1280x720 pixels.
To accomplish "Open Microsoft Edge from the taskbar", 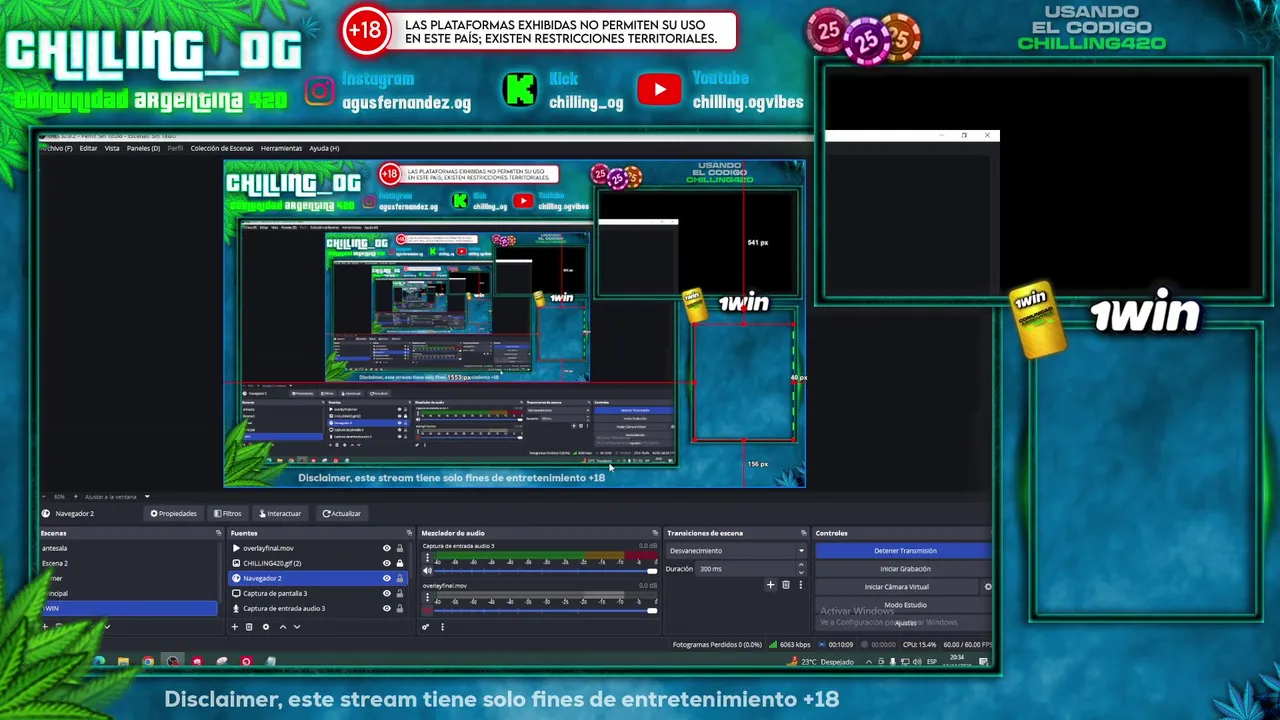I will point(99,661).
